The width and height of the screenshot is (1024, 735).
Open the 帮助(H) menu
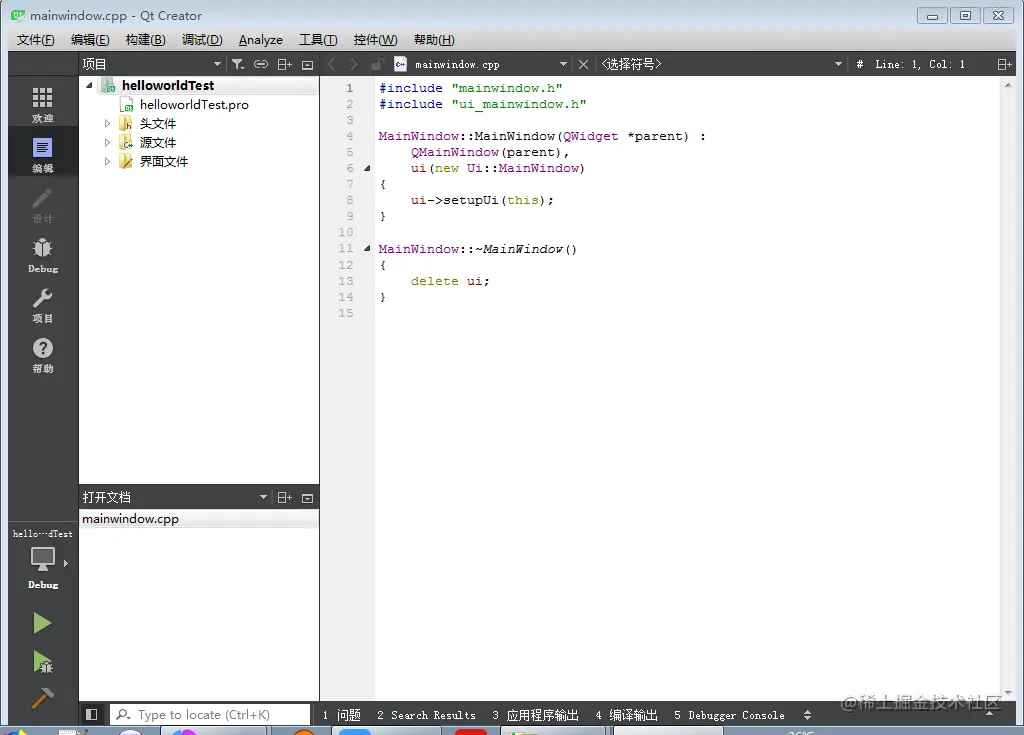[x=434, y=40]
